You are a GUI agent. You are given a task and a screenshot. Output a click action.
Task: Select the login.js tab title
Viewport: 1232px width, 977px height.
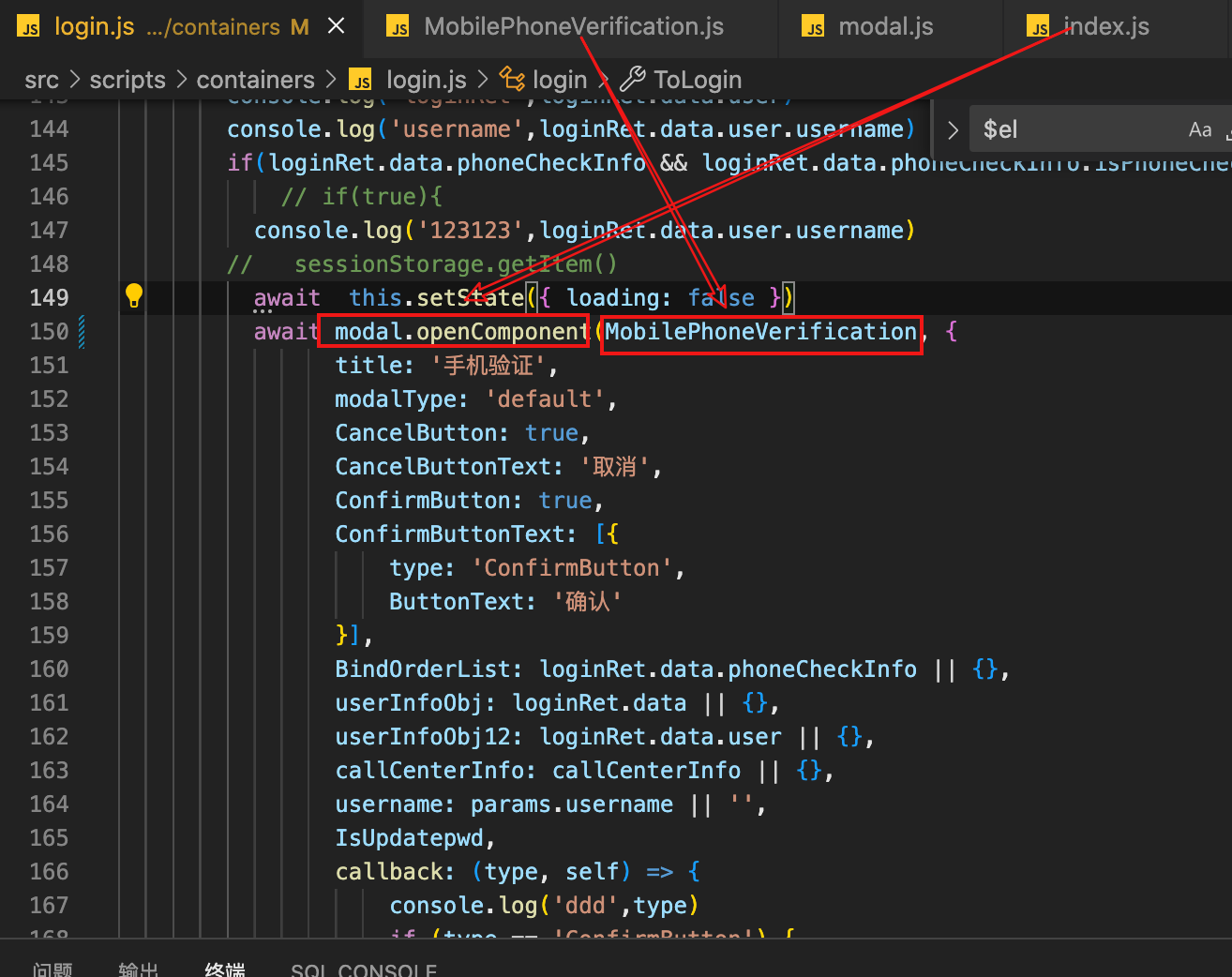(x=95, y=27)
